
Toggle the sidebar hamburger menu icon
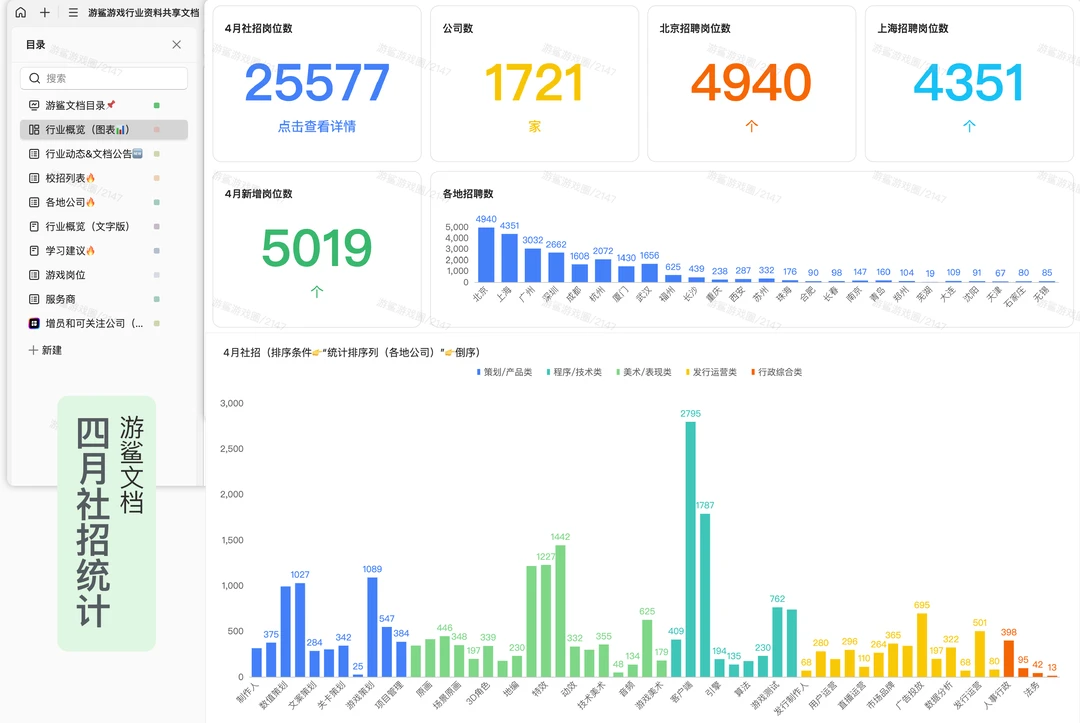[x=73, y=12]
